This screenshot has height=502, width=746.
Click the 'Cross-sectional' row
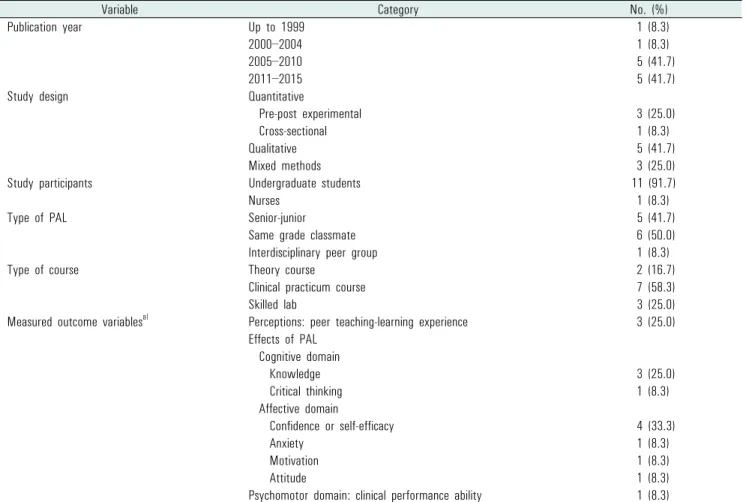coord(293,131)
